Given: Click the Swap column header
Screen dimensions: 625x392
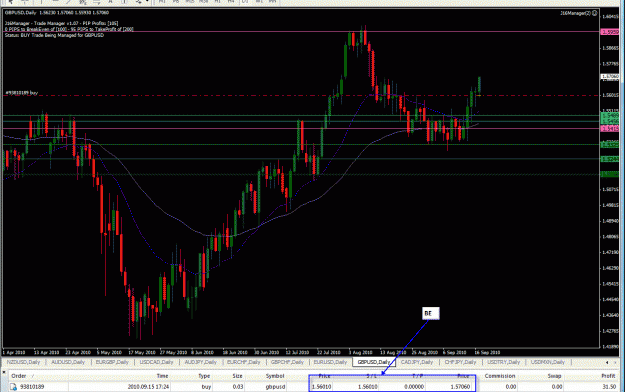Looking at the screenshot, I should (x=554, y=376).
